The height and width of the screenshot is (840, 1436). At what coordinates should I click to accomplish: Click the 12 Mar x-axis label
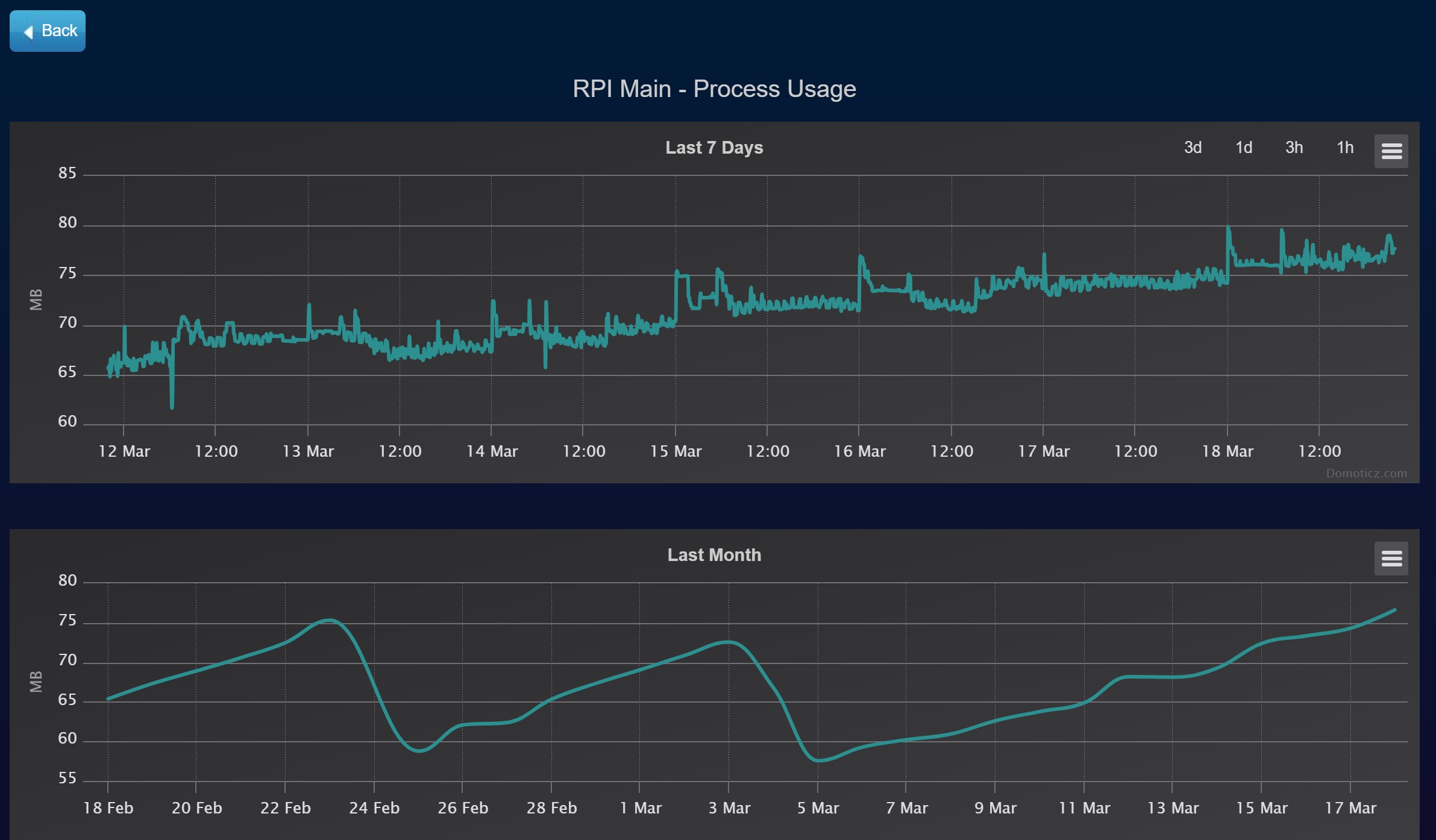[x=124, y=451]
